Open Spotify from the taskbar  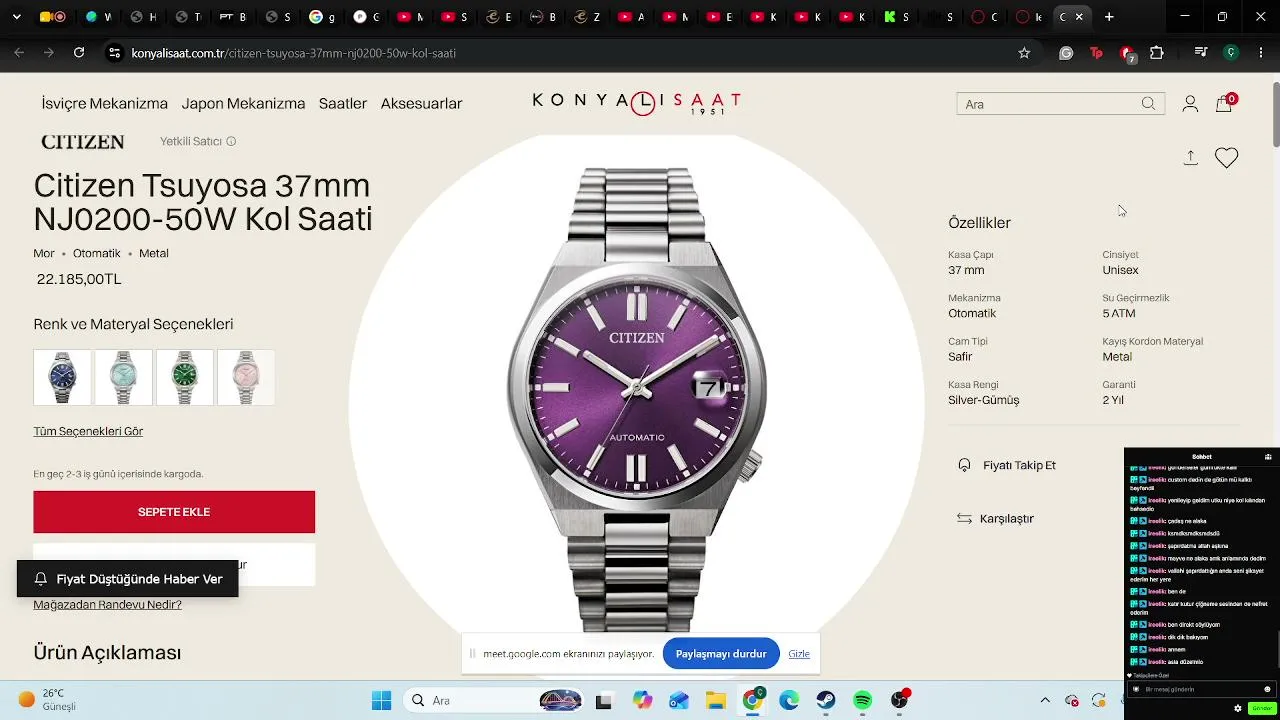tap(863, 700)
